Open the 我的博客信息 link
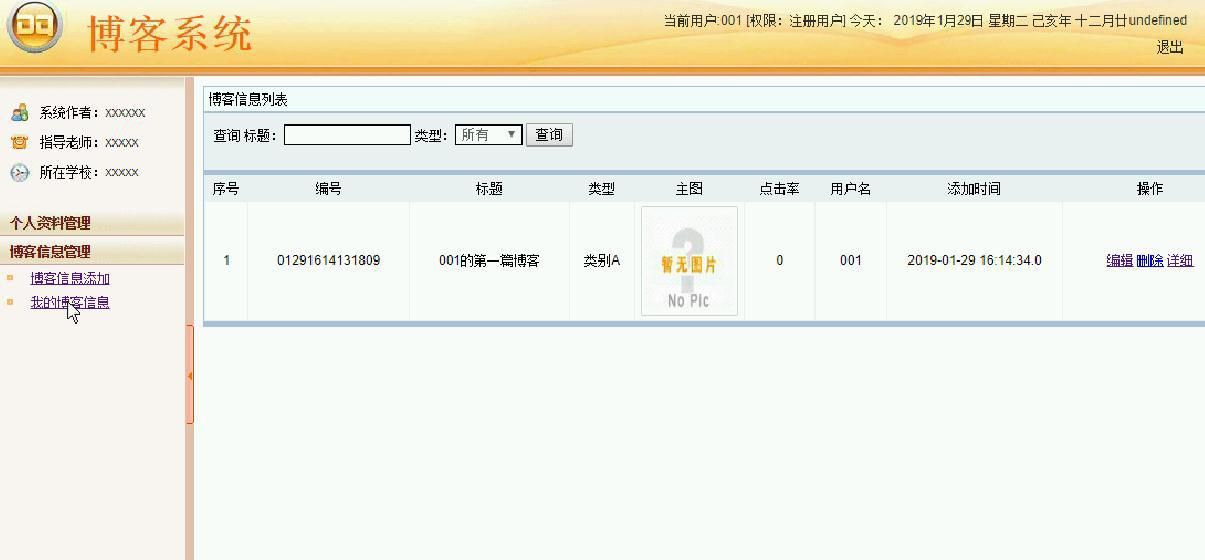 (x=70, y=302)
